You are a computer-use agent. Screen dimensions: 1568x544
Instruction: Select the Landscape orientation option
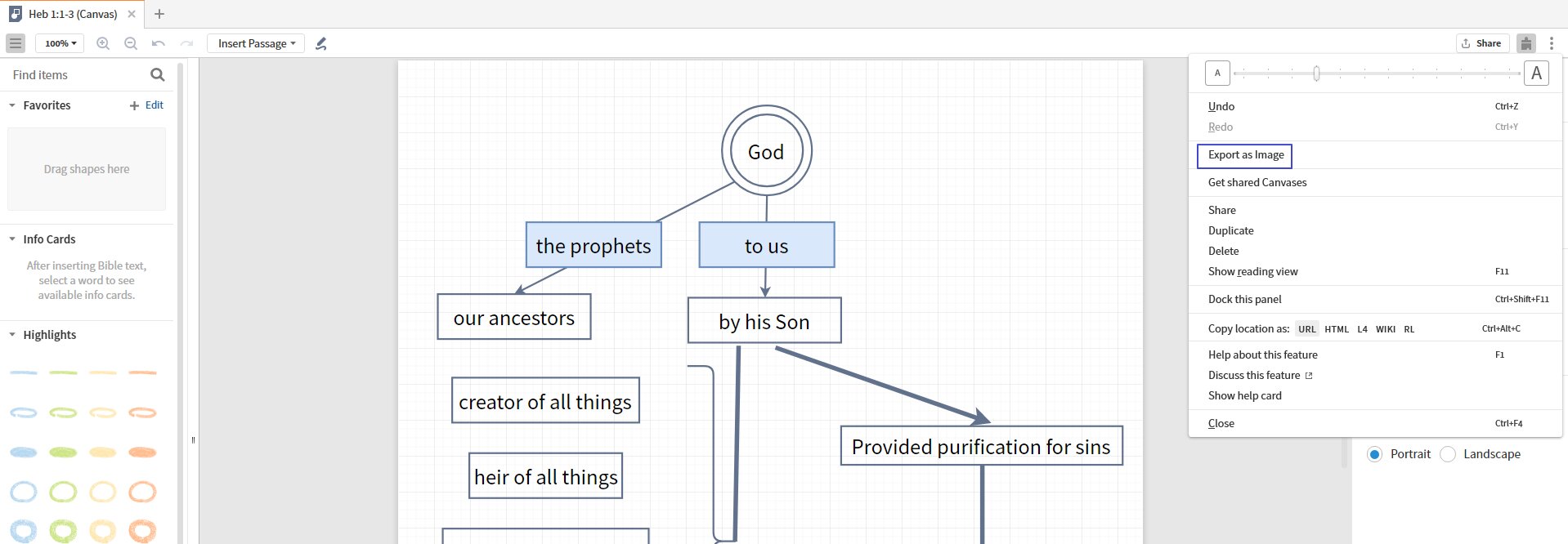tap(1448, 454)
